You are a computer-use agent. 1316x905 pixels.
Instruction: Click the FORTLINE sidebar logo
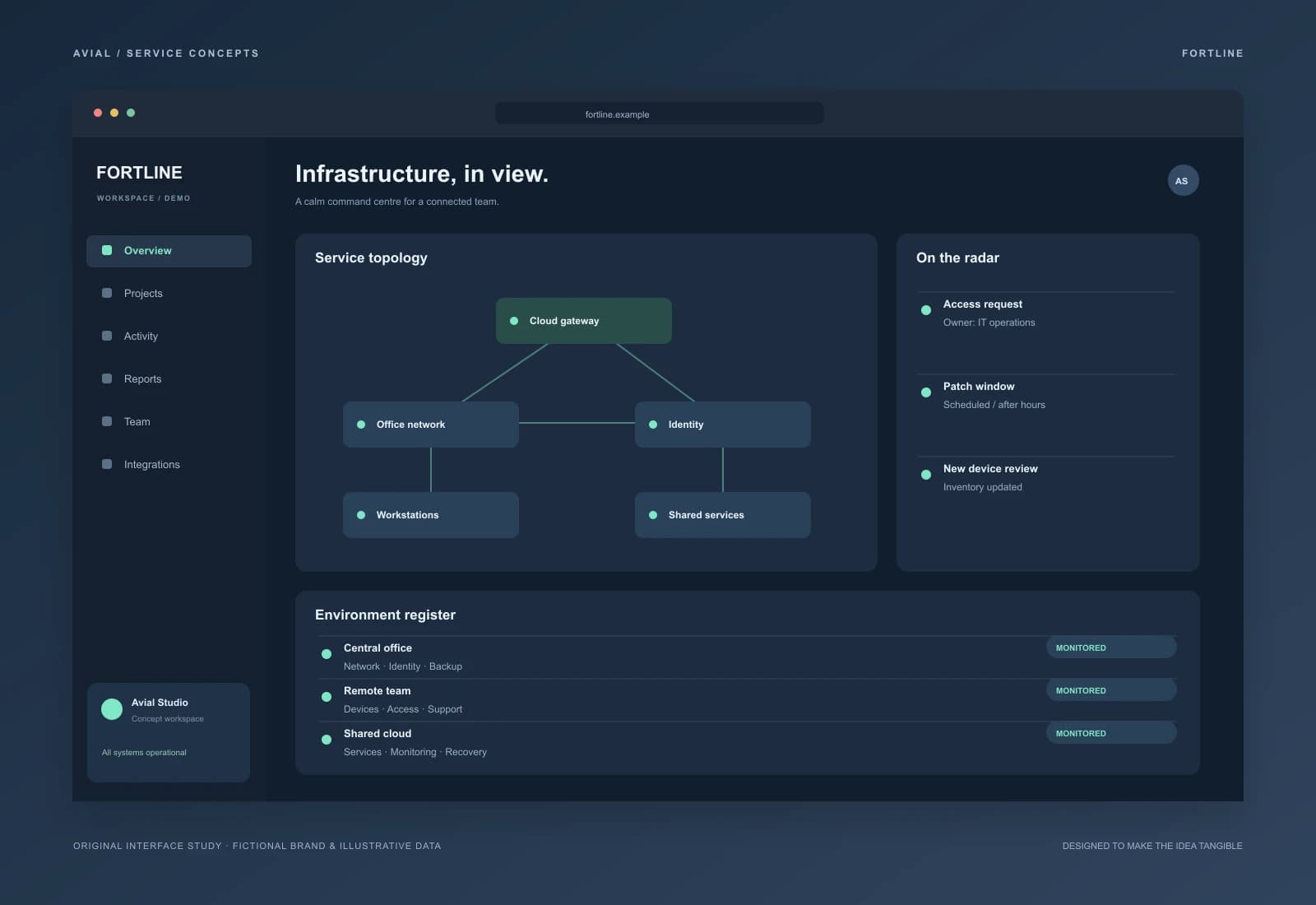coord(139,173)
